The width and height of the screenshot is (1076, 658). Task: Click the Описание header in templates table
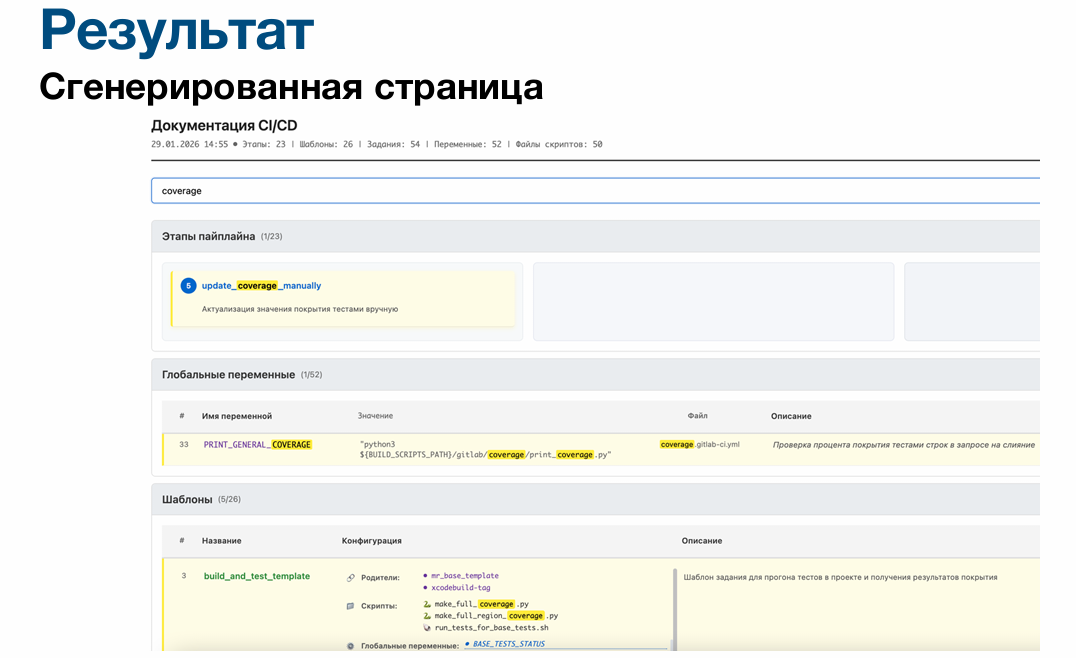click(x=702, y=541)
